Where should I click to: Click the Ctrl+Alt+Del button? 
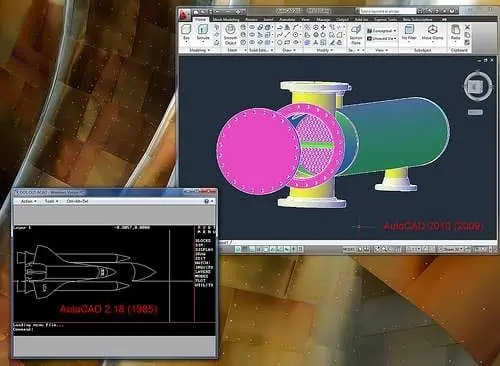[x=77, y=201]
